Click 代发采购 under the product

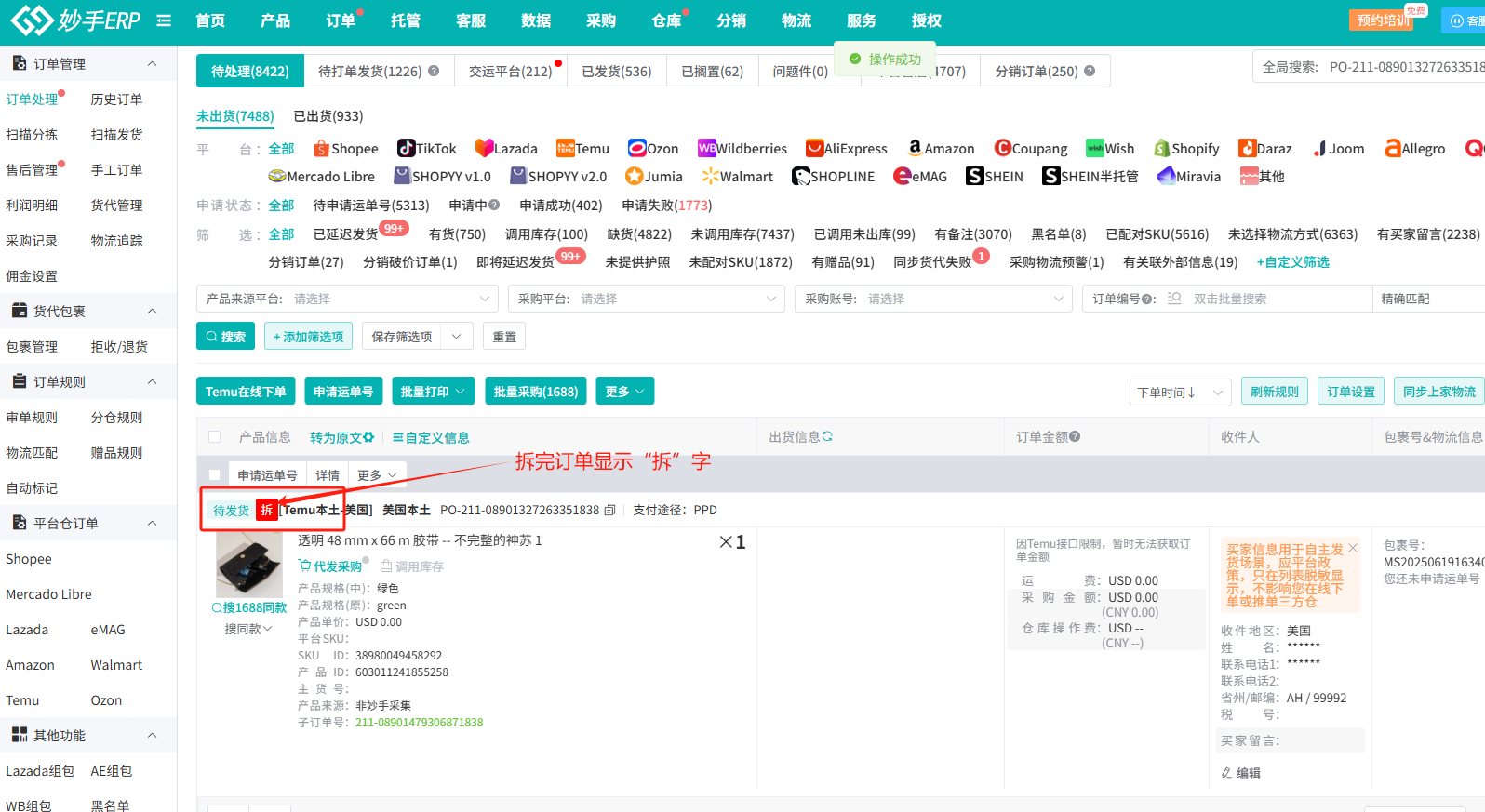point(330,566)
